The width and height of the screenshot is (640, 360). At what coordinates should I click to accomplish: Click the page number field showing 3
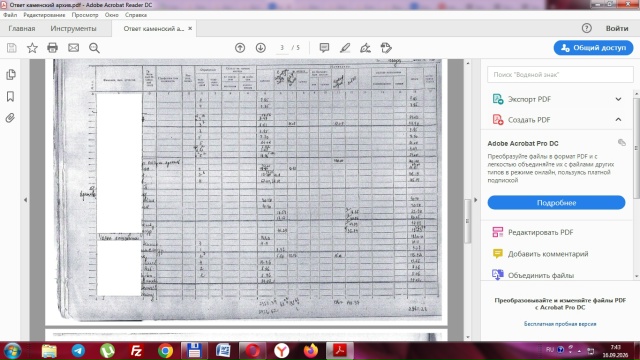click(282, 48)
